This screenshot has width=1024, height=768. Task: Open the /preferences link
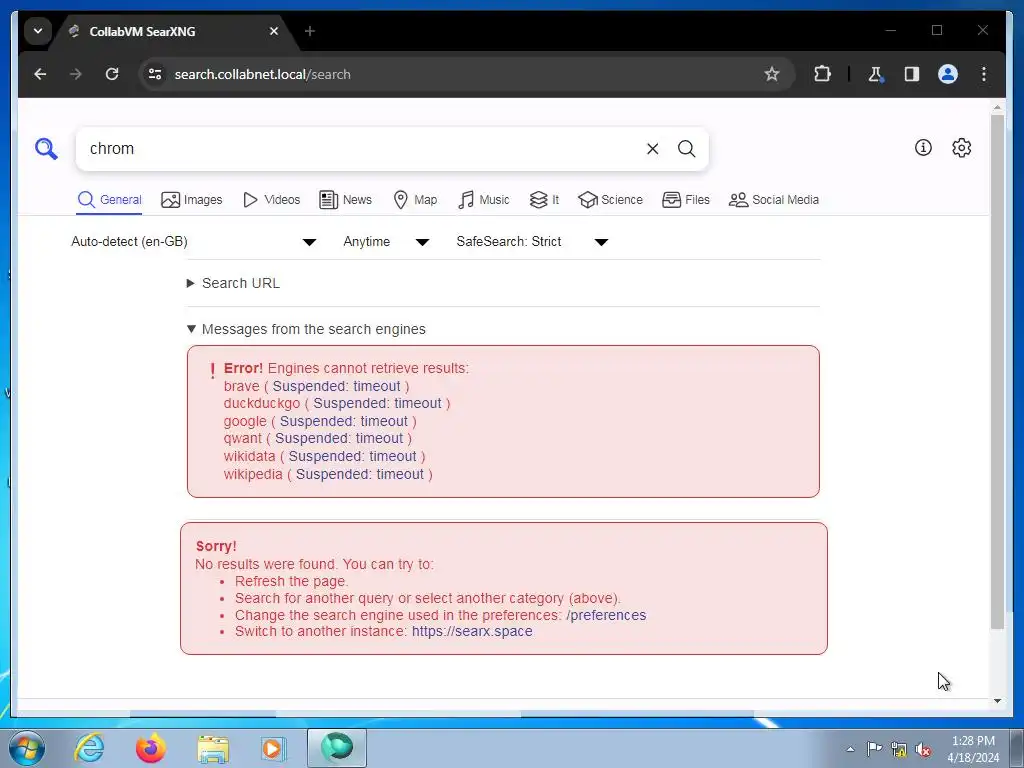(x=606, y=615)
